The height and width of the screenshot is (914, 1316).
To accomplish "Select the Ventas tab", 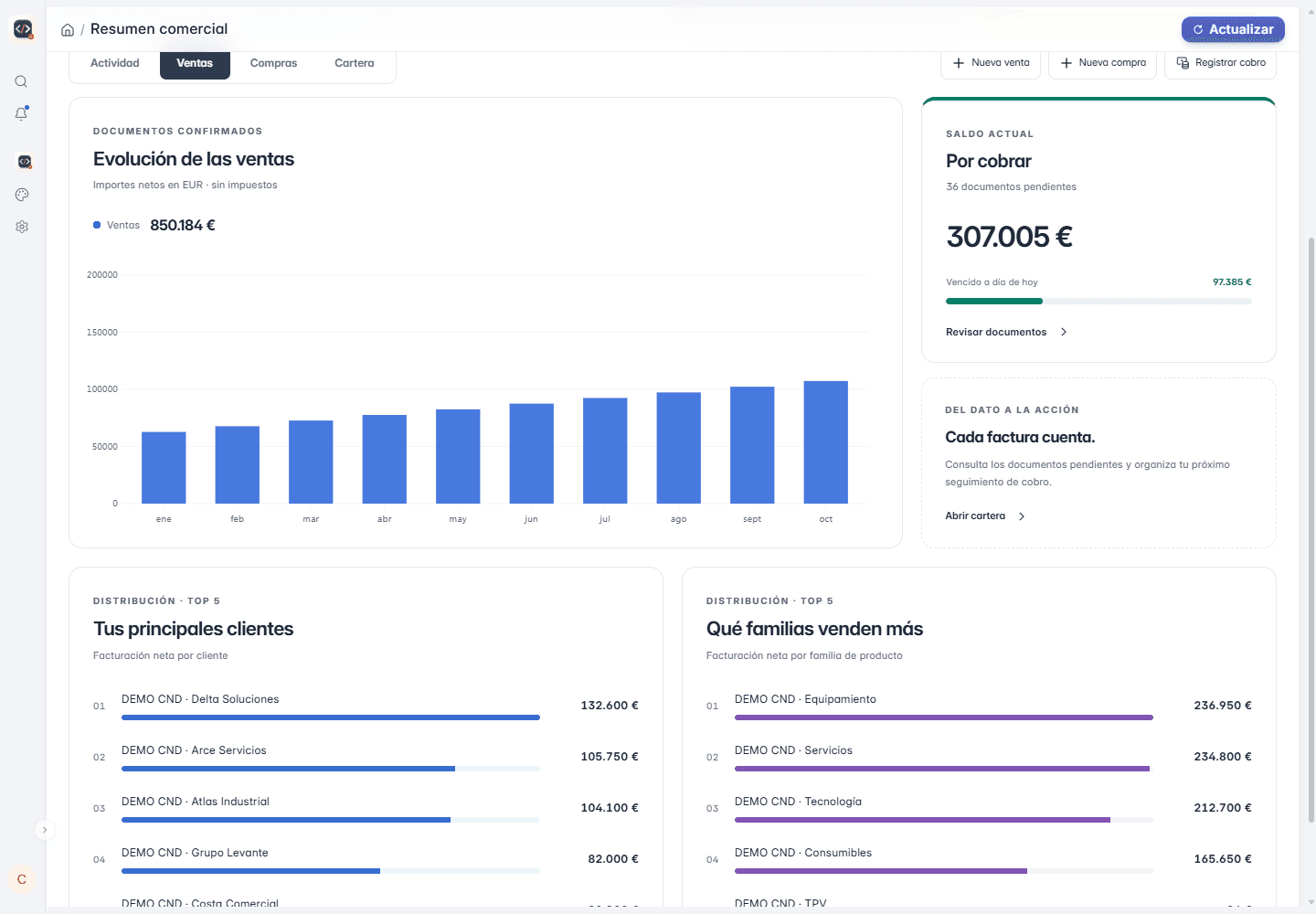I will [195, 63].
